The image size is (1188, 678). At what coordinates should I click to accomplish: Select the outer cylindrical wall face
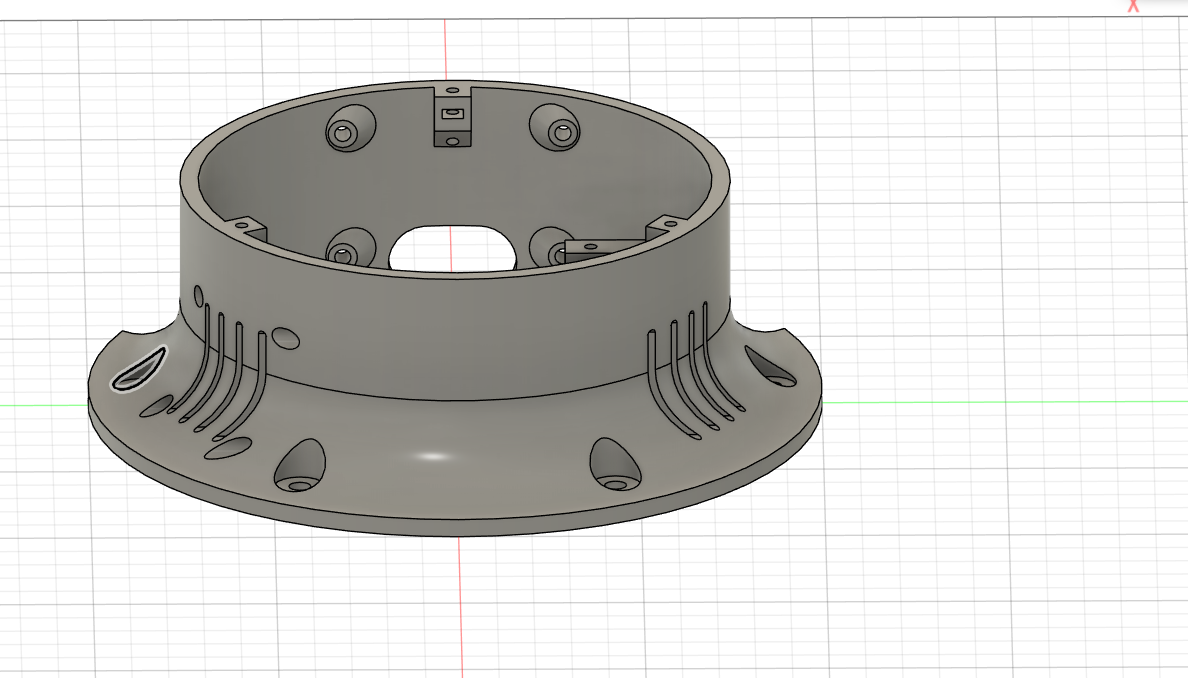tap(455, 333)
